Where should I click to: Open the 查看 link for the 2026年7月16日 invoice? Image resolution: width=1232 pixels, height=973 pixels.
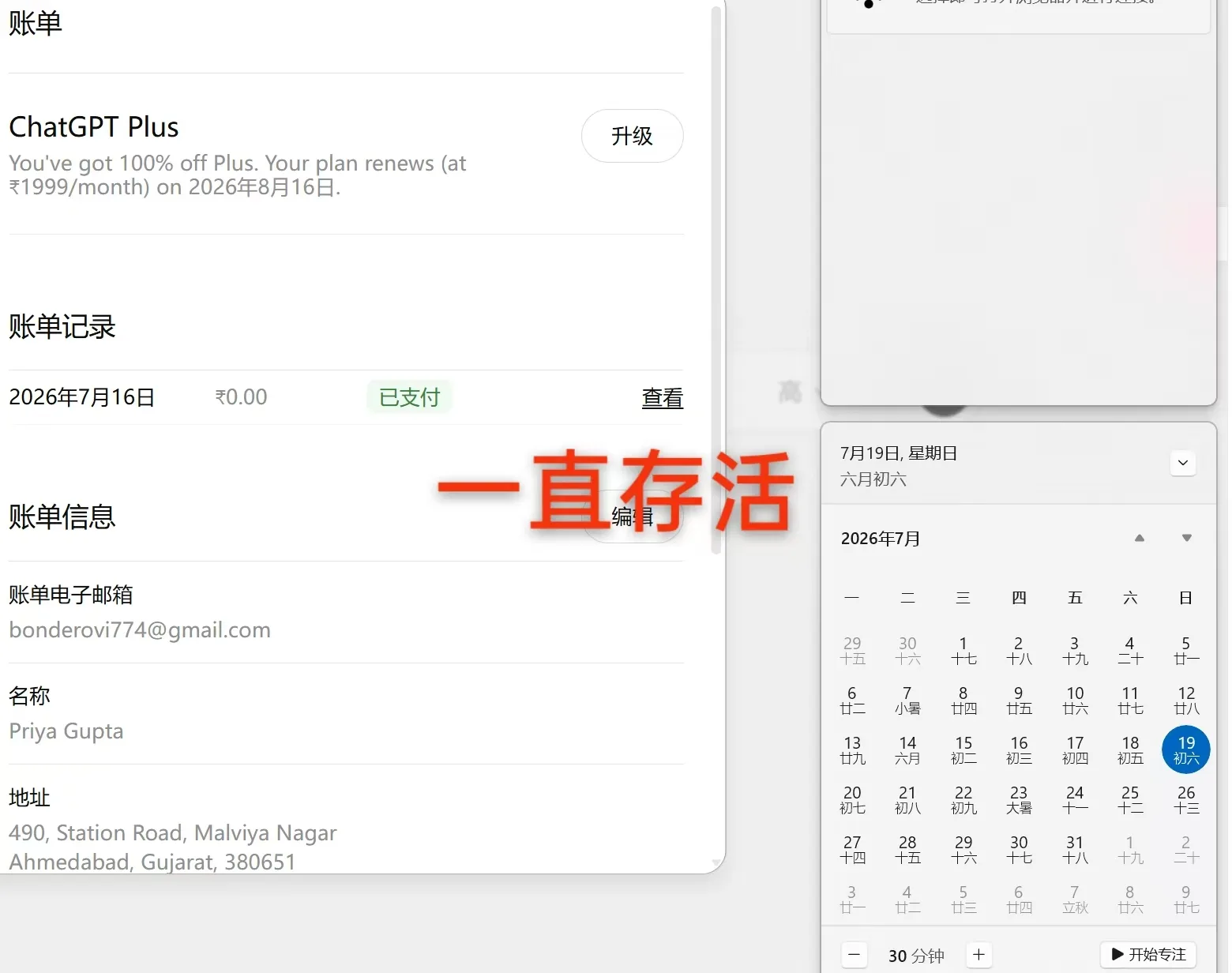click(662, 398)
